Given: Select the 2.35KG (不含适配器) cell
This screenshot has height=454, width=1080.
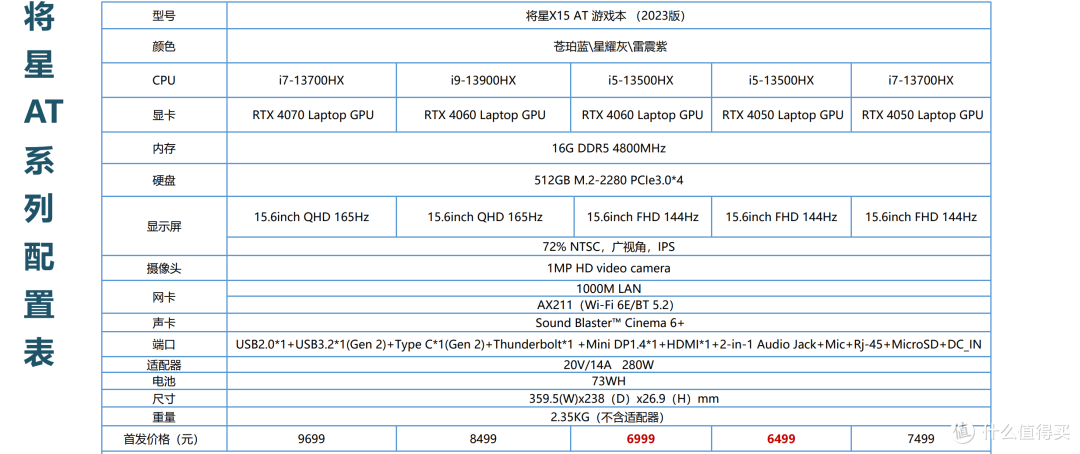Looking at the screenshot, I should pyautogui.click(x=609, y=417).
